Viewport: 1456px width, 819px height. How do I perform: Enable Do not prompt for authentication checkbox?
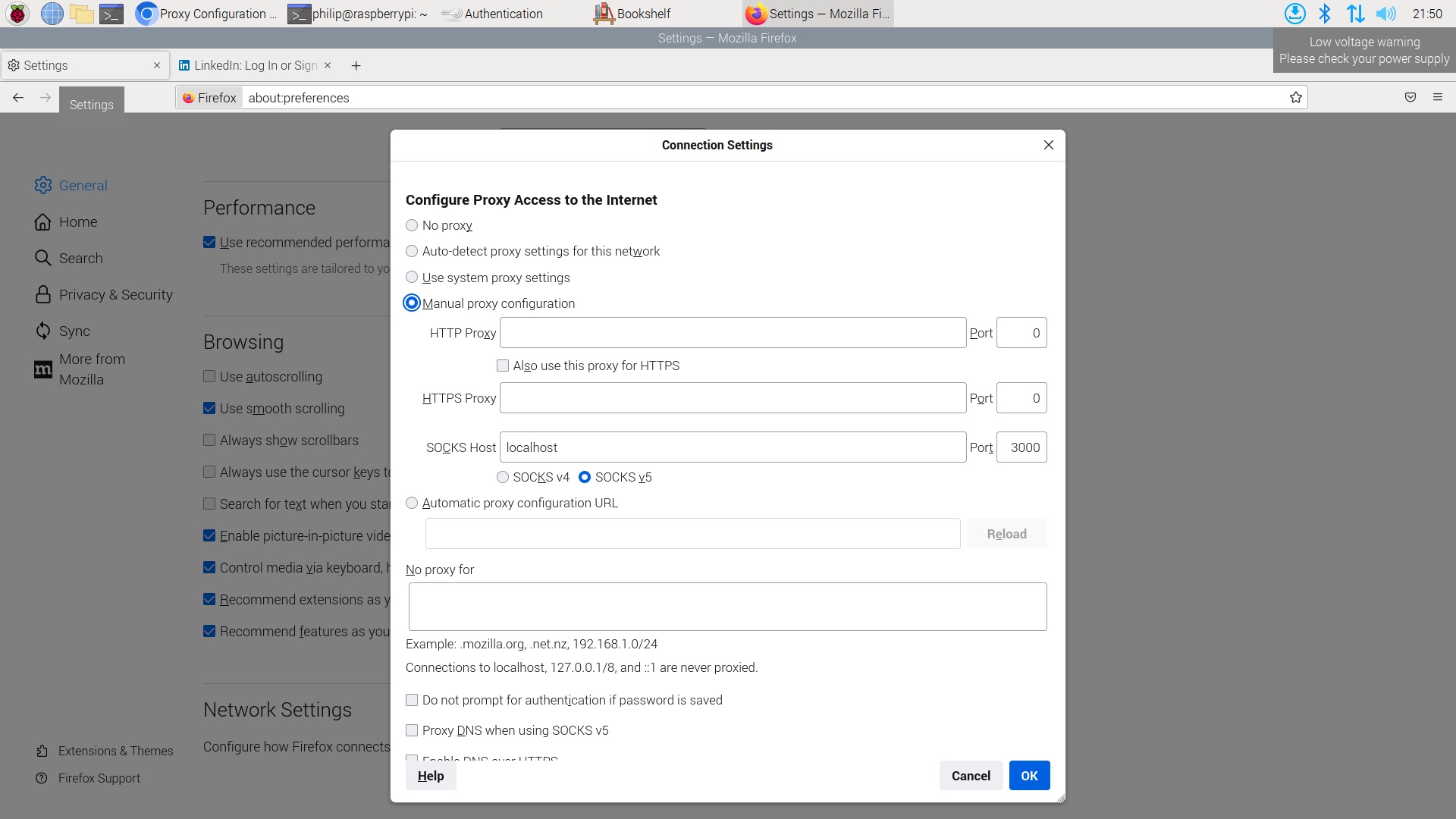412,700
